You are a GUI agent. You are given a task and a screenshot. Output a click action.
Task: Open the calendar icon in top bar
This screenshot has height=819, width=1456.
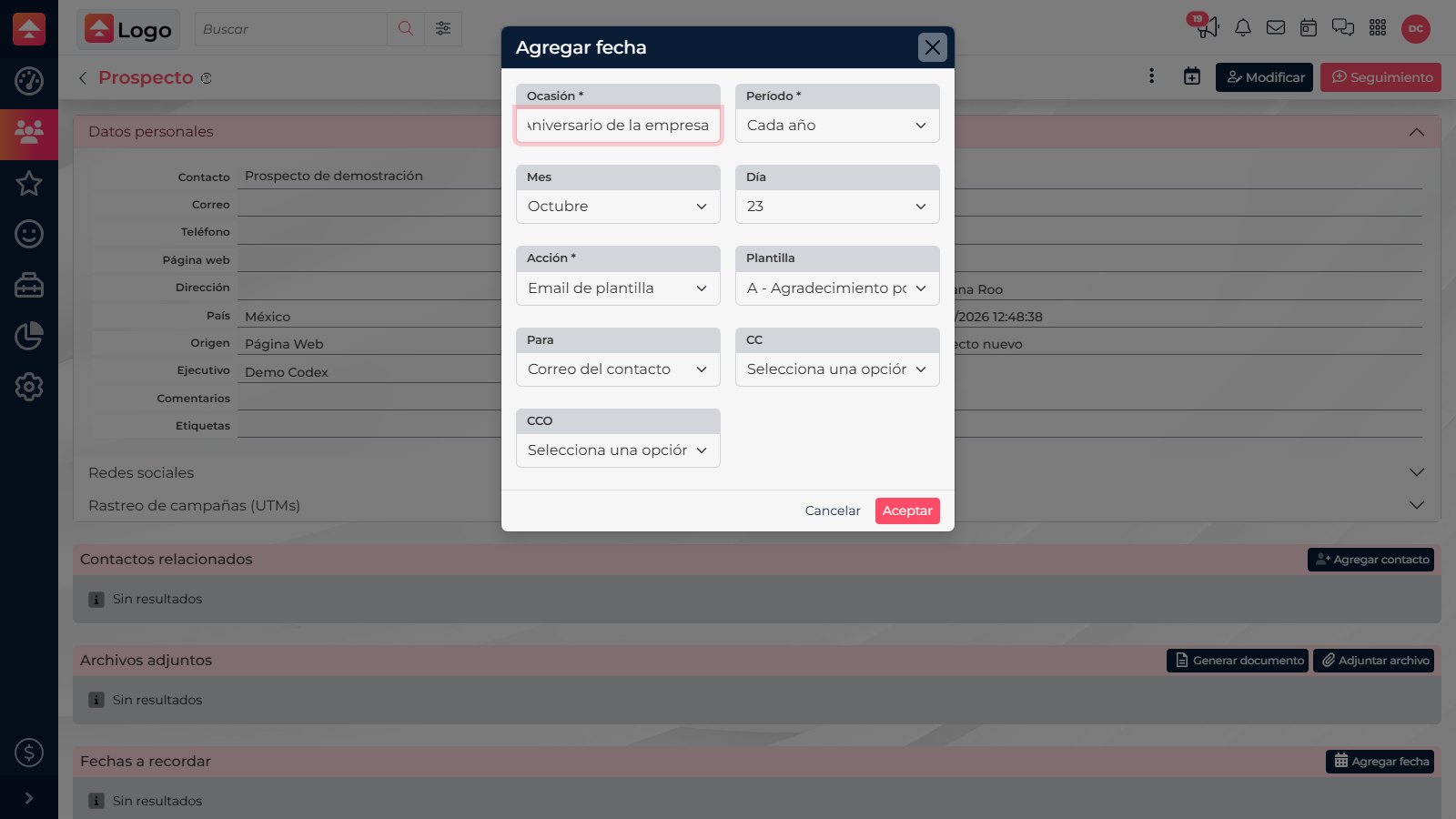(x=1309, y=28)
